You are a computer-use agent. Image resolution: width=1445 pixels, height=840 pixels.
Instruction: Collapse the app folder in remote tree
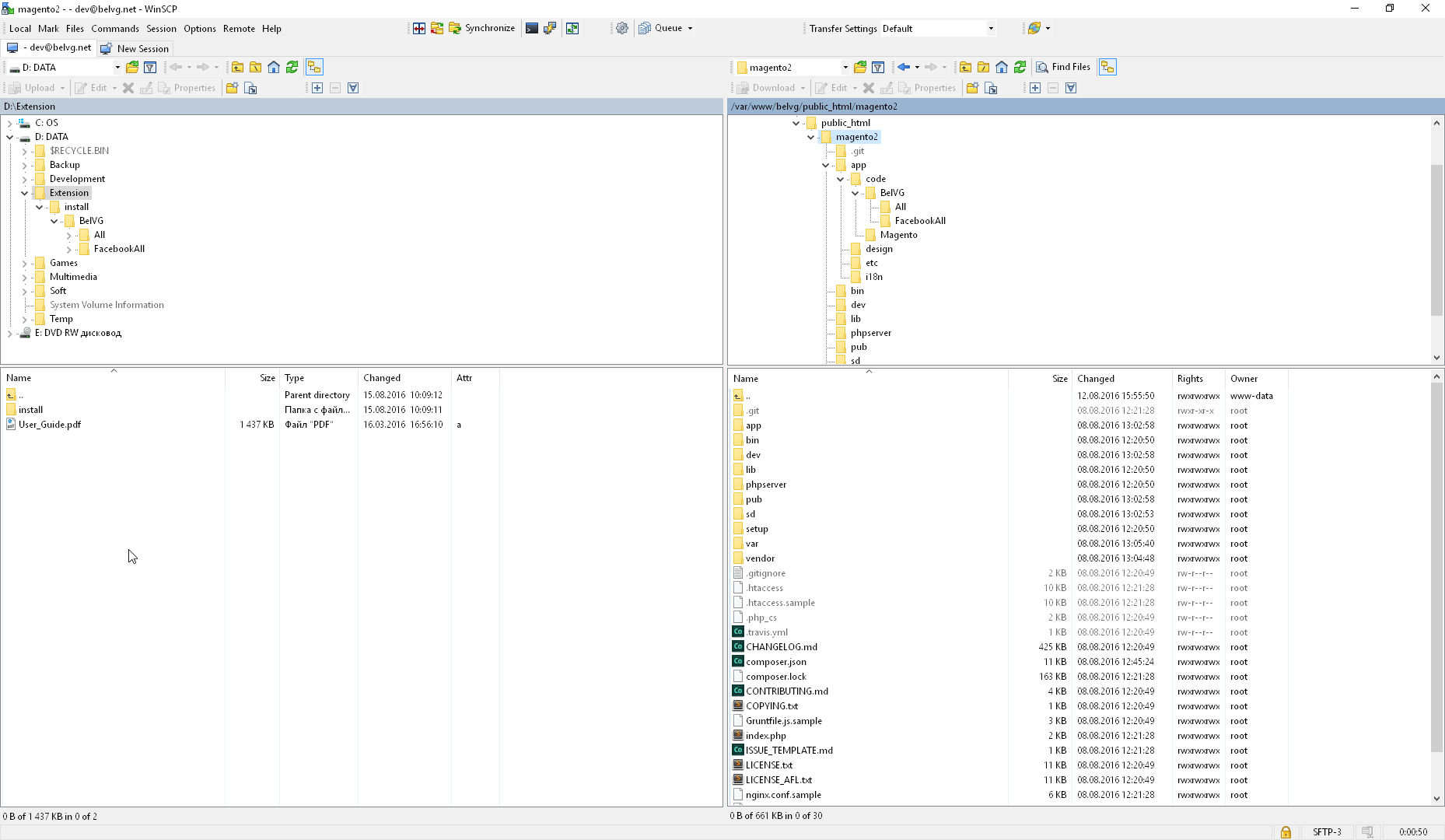point(826,165)
